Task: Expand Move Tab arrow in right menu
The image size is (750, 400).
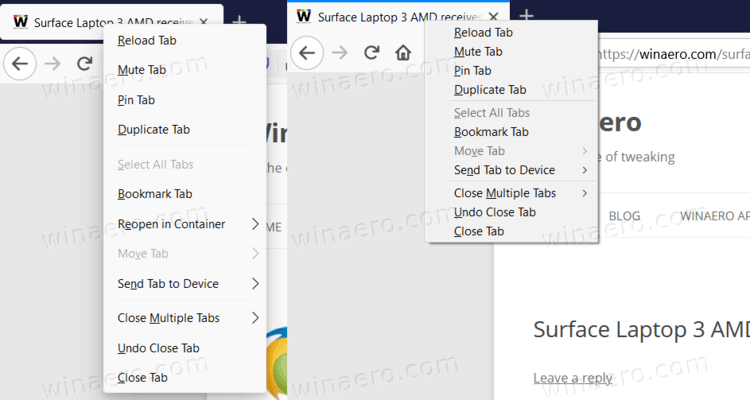Action: [585, 151]
